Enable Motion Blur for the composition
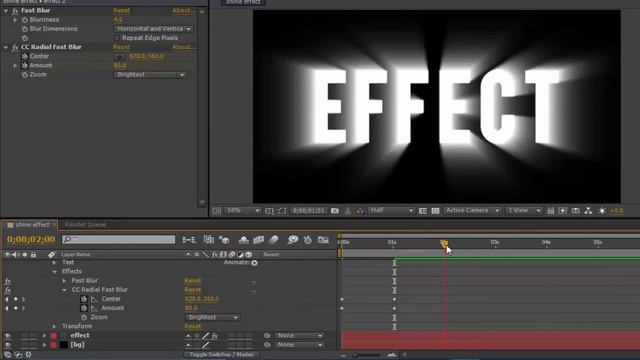The height and width of the screenshot is (360, 640). click(x=273, y=240)
